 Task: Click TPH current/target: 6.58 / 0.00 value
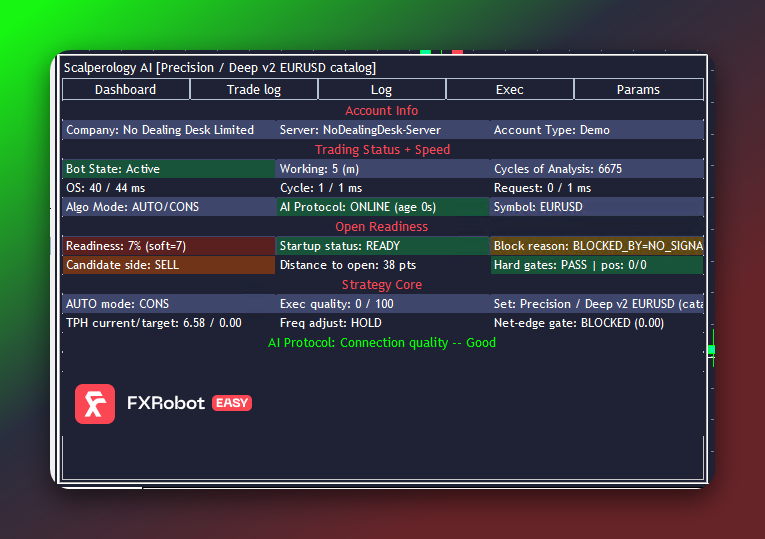coord(154,323)
